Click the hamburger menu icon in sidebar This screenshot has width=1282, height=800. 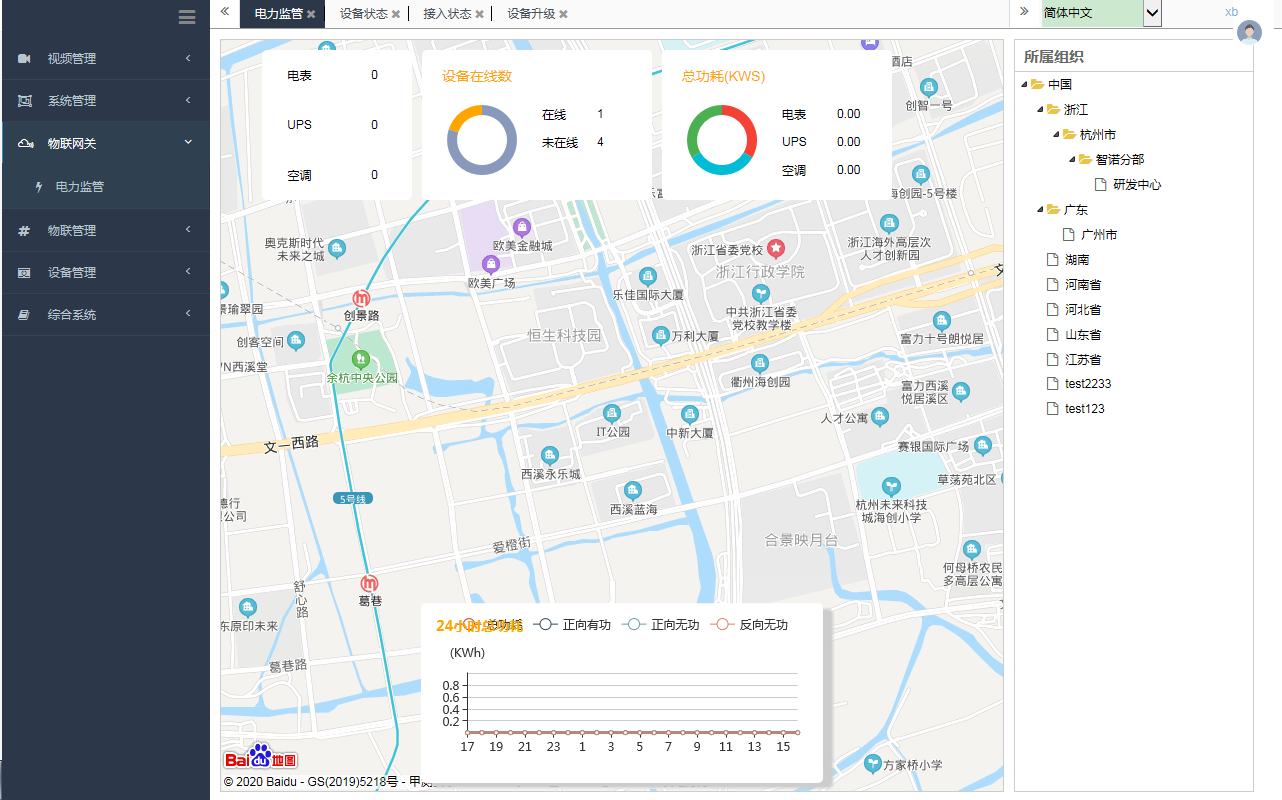point(186,16)
